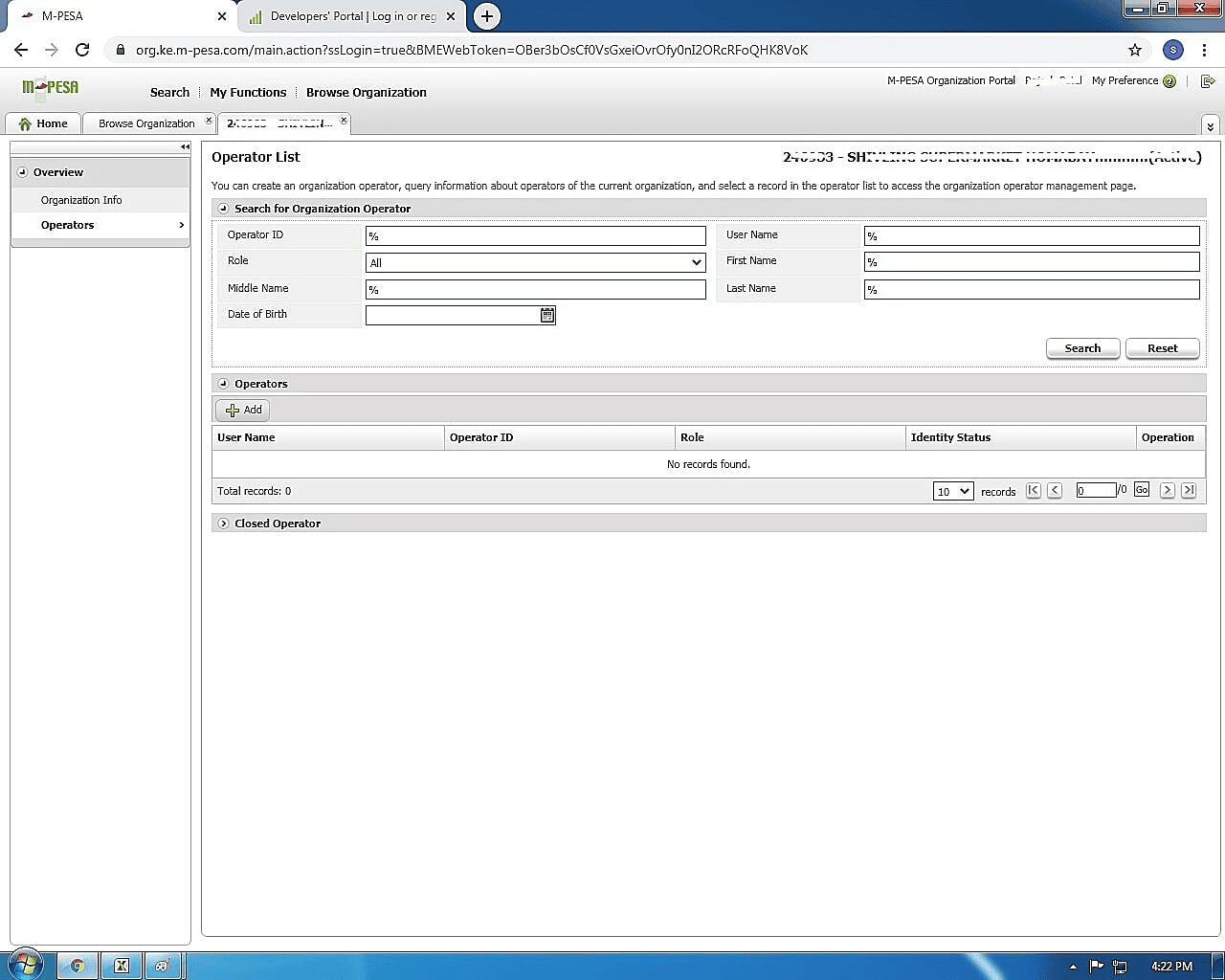Click the browser back arrow

(x=21, y=50)
